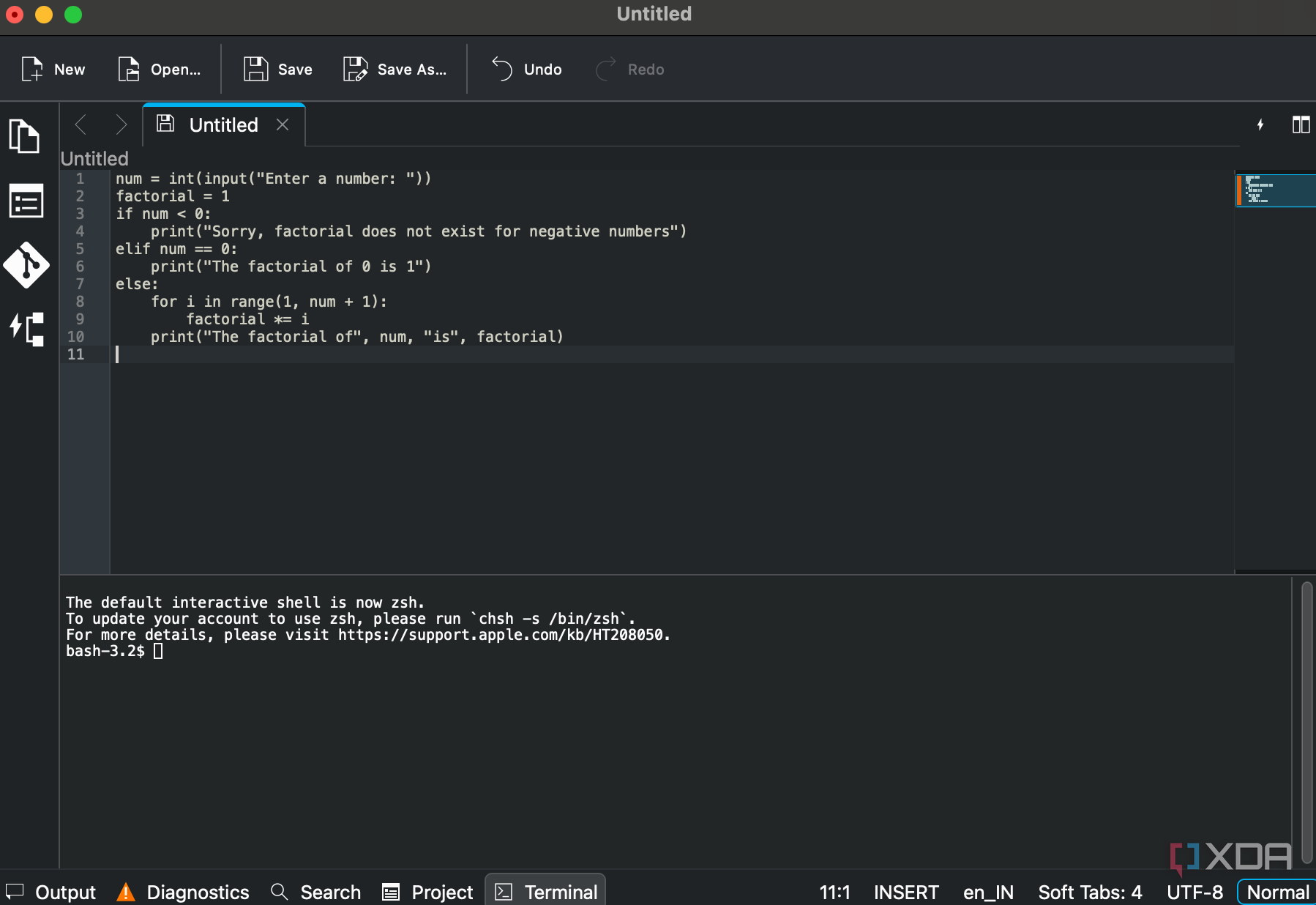The height and width of the screenshot is (905, 1316).
Task: Open the Project bottom panel tab
Action: pyautogui.click(x=427, y=892)
